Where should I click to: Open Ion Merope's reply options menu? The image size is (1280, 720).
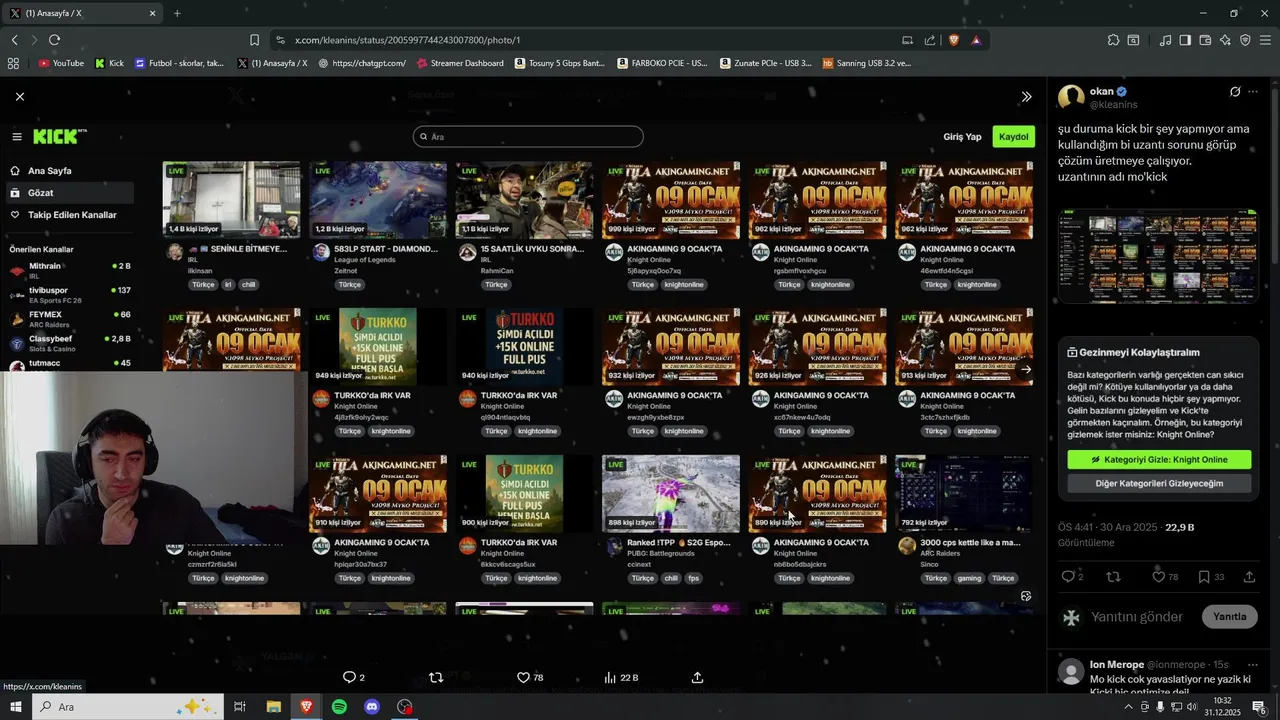point(1254,665)
